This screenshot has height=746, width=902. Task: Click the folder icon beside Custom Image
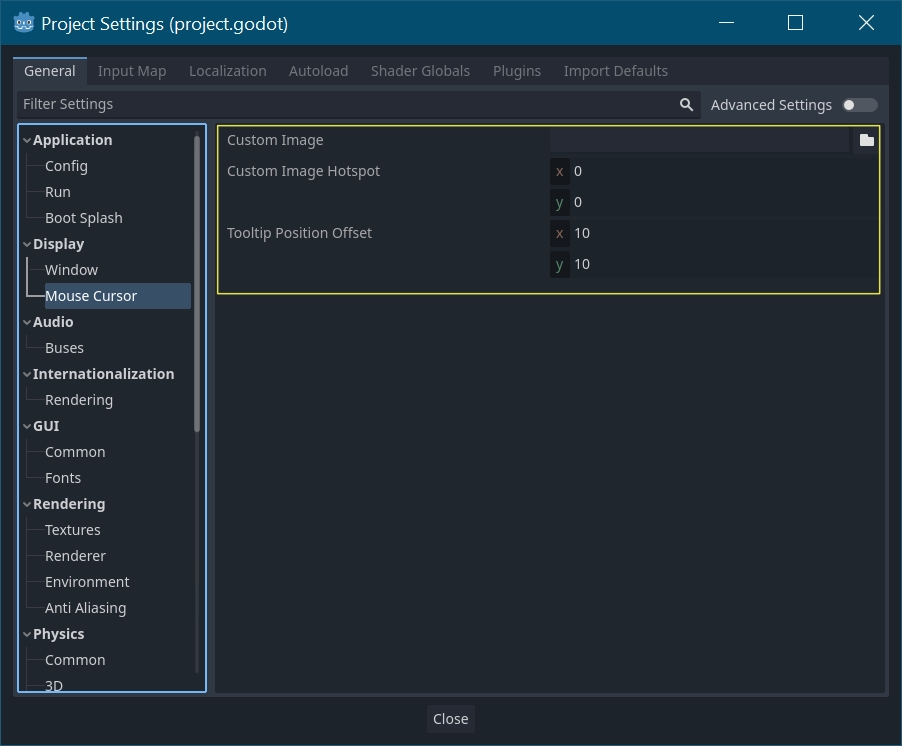click(x=866, y=140)
